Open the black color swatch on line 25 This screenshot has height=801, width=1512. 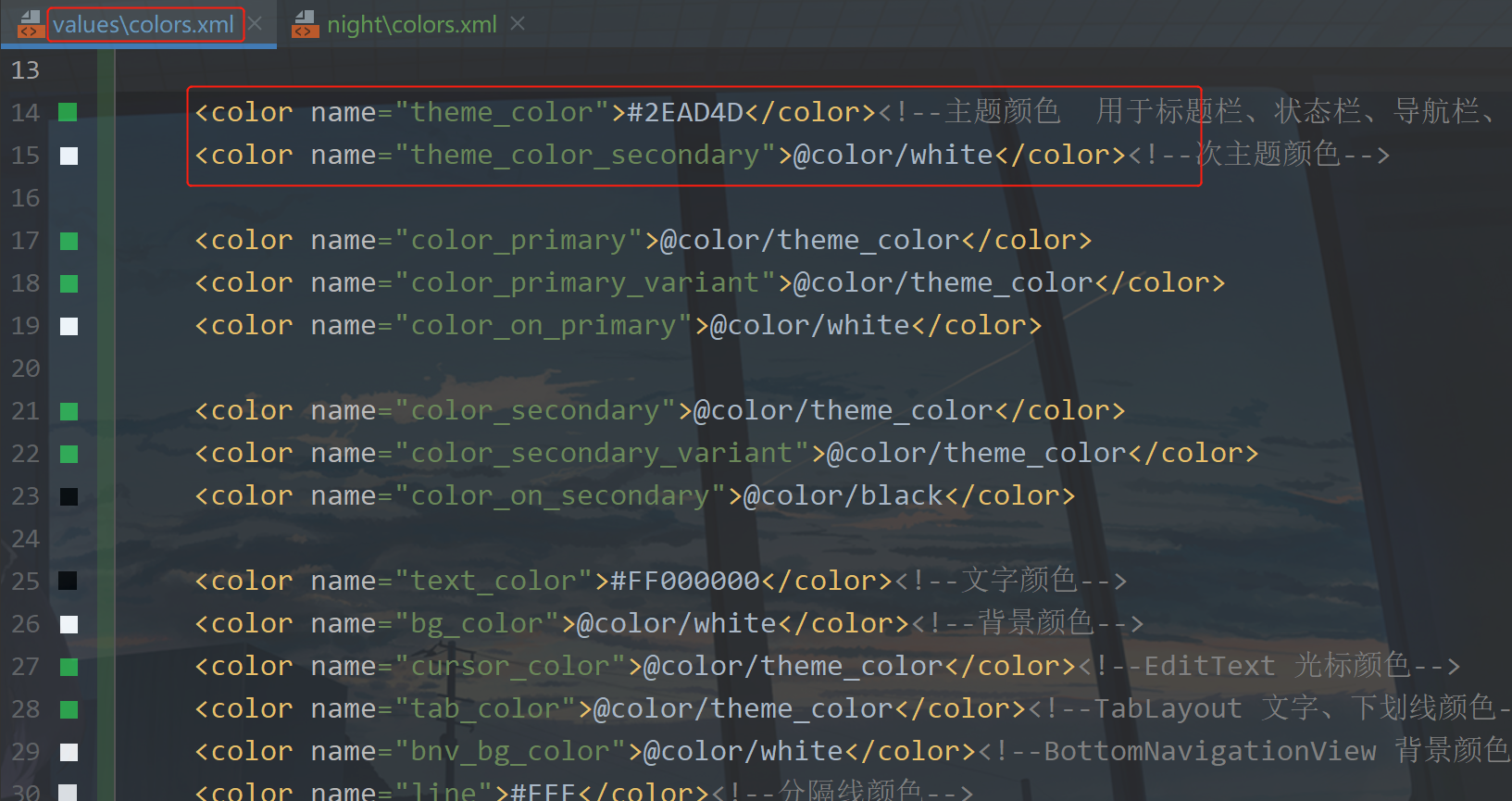pyautogui.click(x=69, y=582)
